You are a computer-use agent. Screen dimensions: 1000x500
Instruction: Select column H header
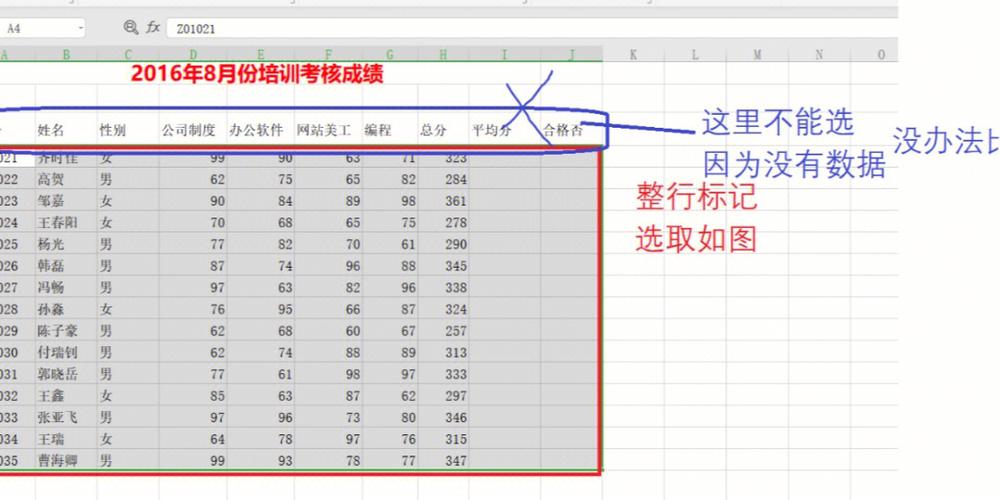[x=443, y=55]
